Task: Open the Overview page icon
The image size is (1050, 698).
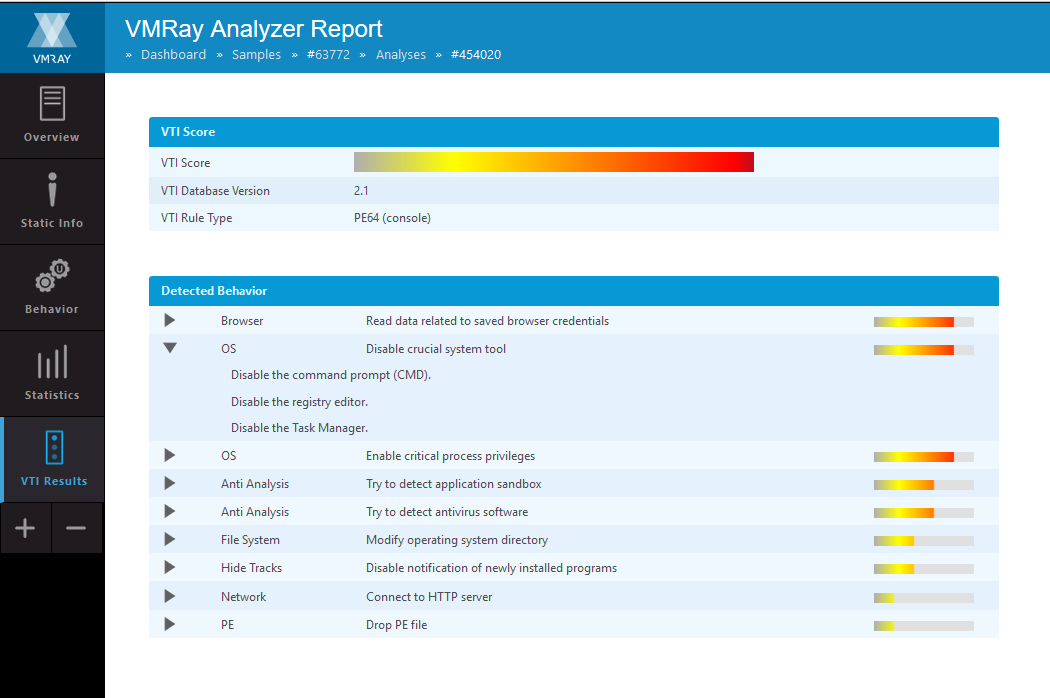Action: click(x=52, y=103)
